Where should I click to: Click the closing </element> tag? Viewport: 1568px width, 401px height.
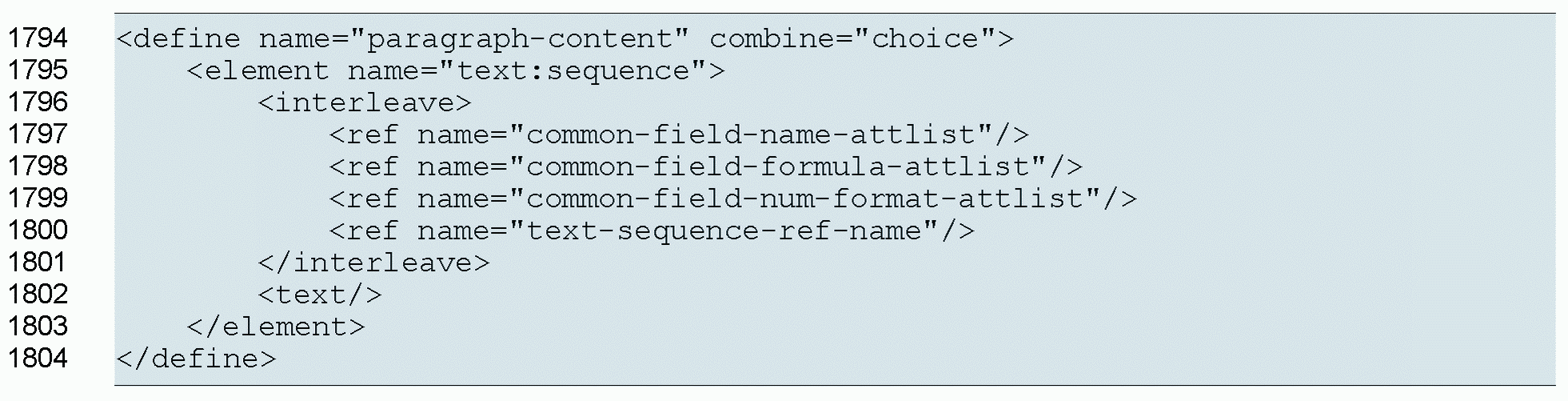pyautogui.click(x=276, y=327)
